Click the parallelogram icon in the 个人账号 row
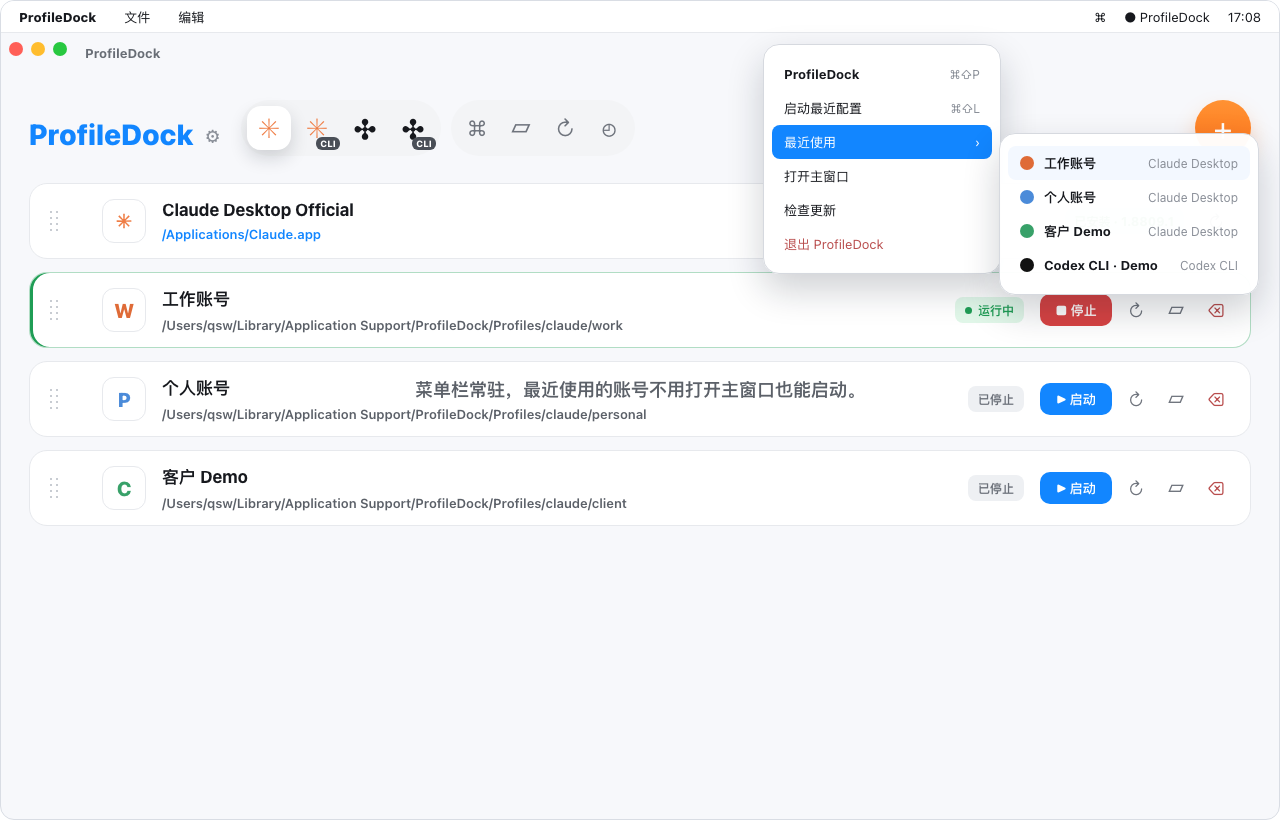 1176,399
